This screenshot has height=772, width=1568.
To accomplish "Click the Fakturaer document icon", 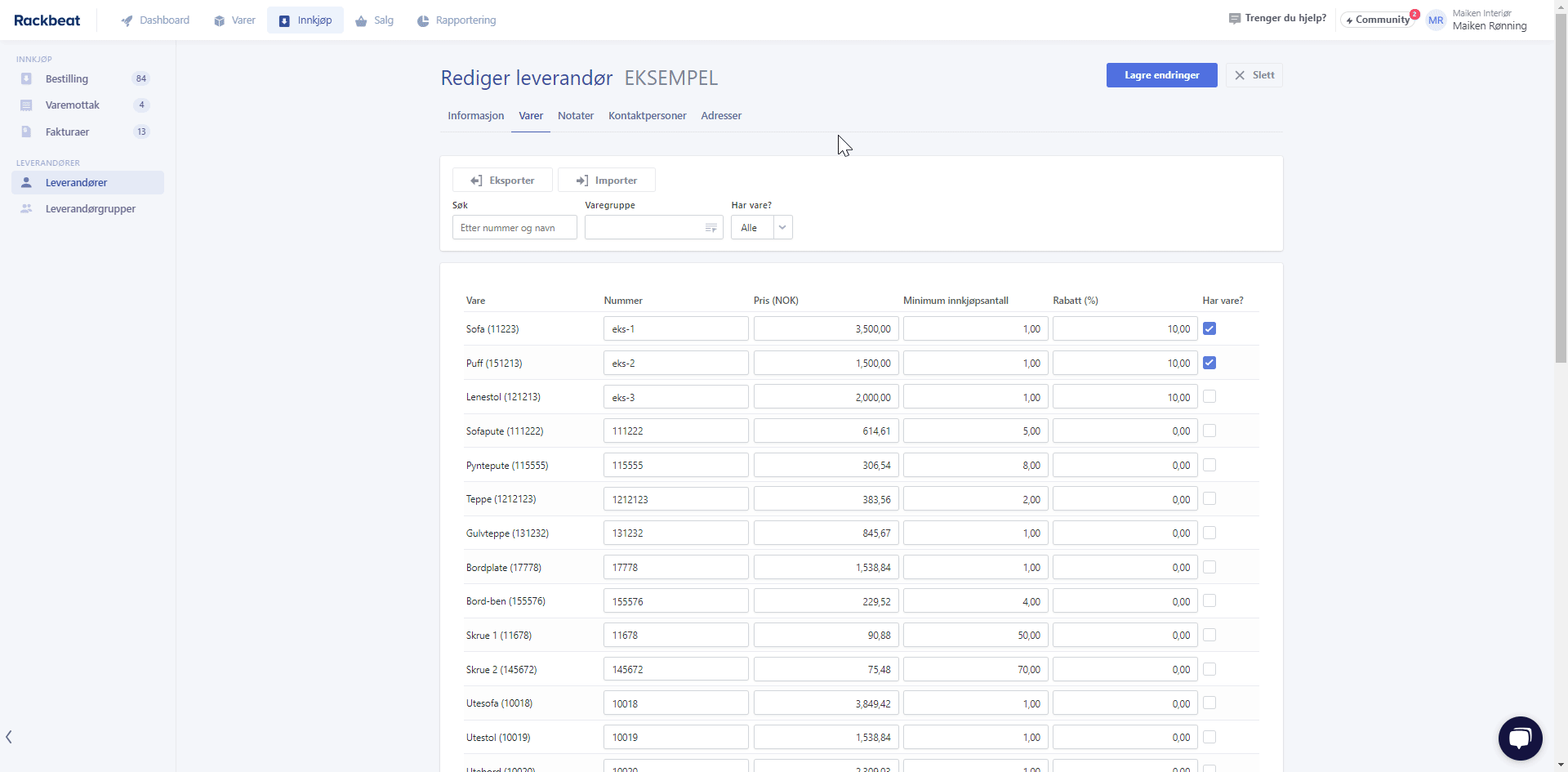I will pos(26,132).
